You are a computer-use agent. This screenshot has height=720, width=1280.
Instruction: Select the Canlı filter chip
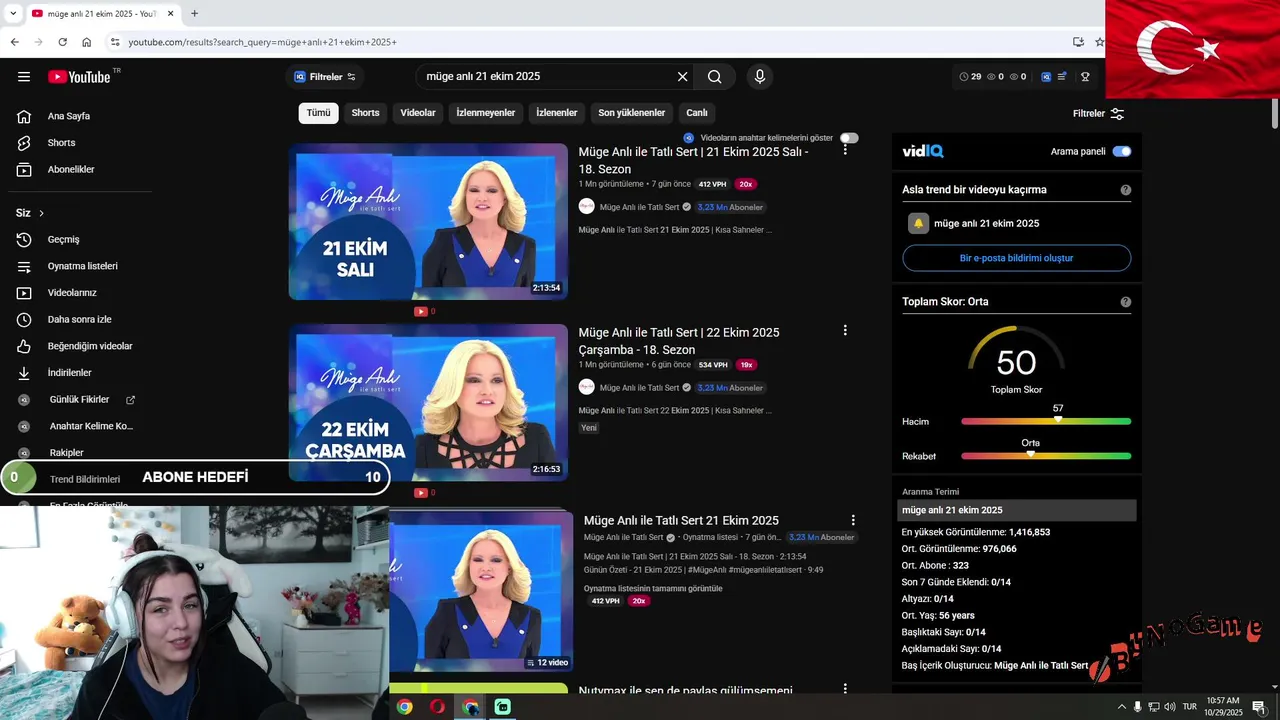click(697, 113)
